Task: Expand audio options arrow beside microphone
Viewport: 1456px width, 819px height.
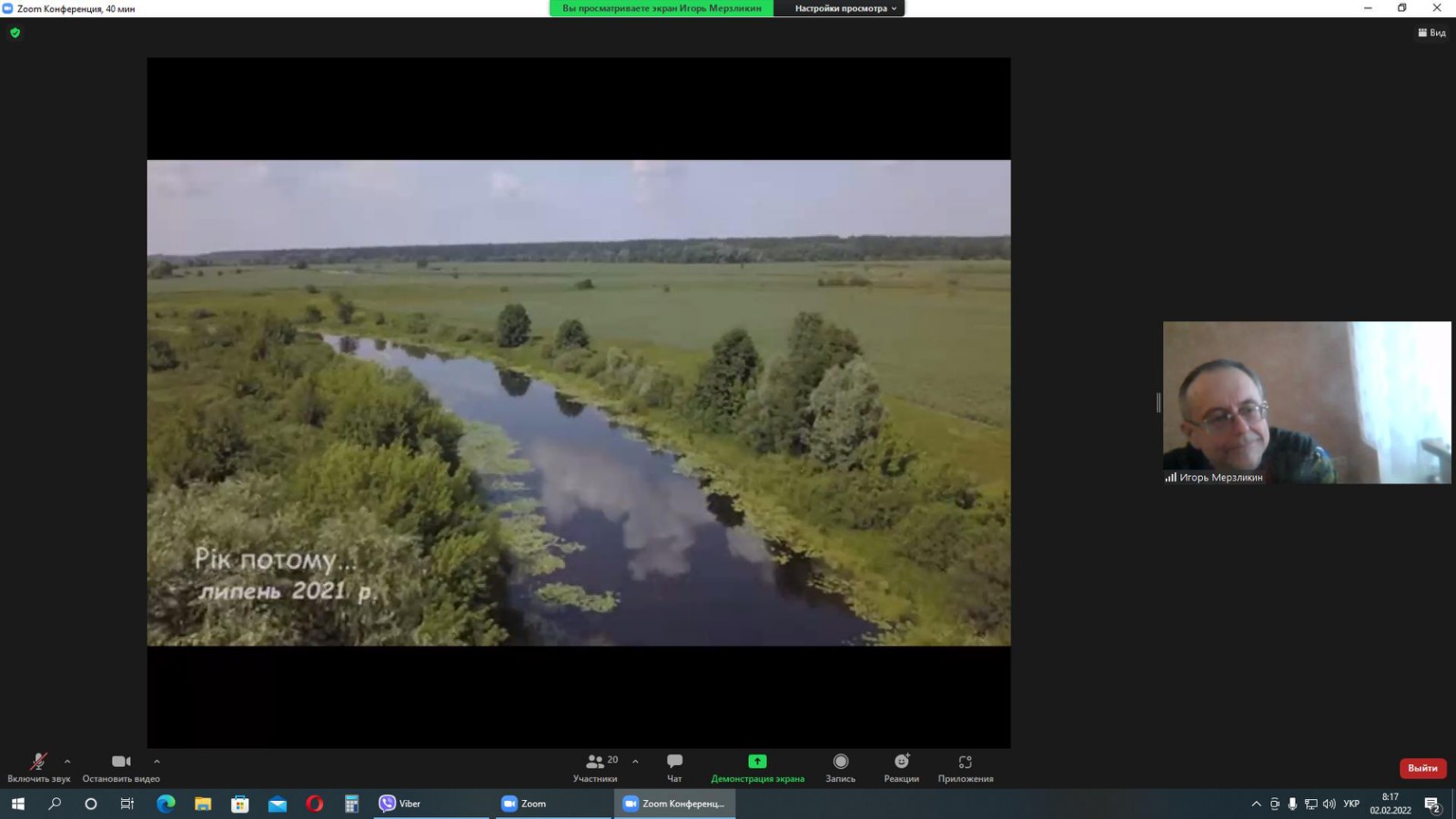Action: point(67,761)
